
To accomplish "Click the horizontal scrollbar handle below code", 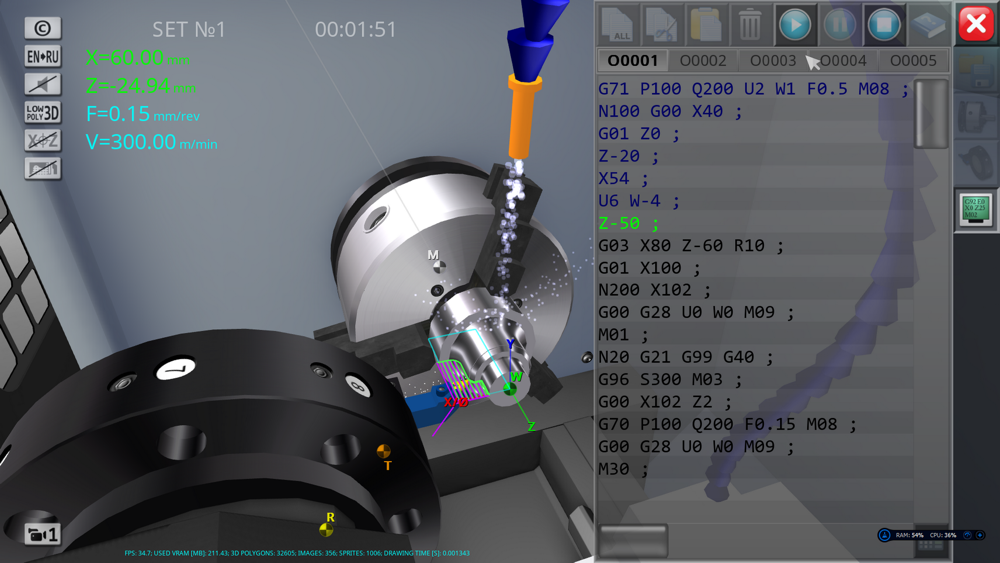I will pyautogui.click(x=633, y=541).
